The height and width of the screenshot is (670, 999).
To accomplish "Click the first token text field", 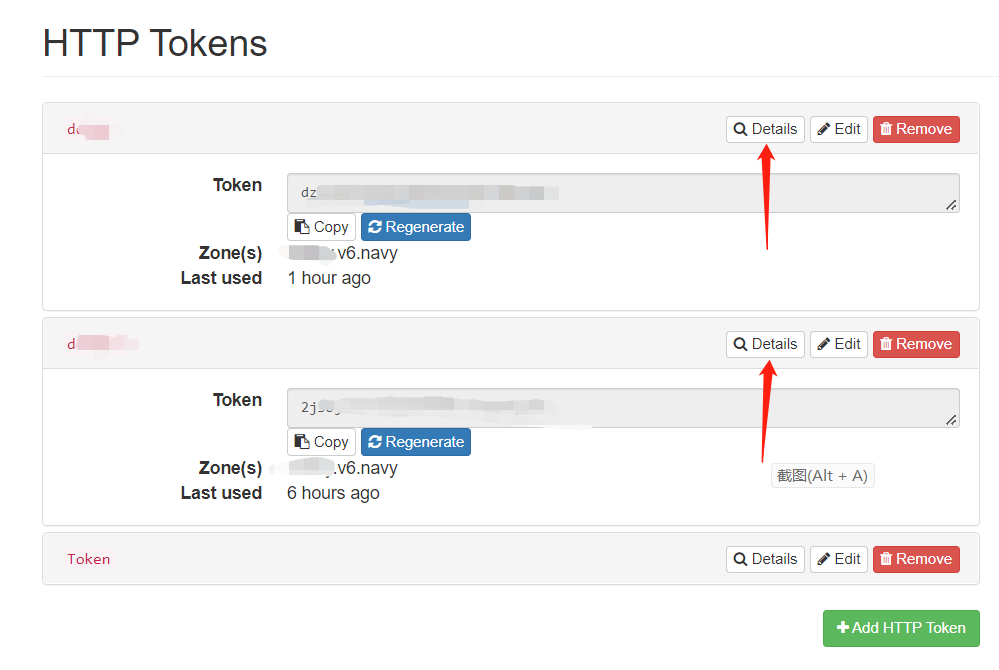I will coord(622,193).
